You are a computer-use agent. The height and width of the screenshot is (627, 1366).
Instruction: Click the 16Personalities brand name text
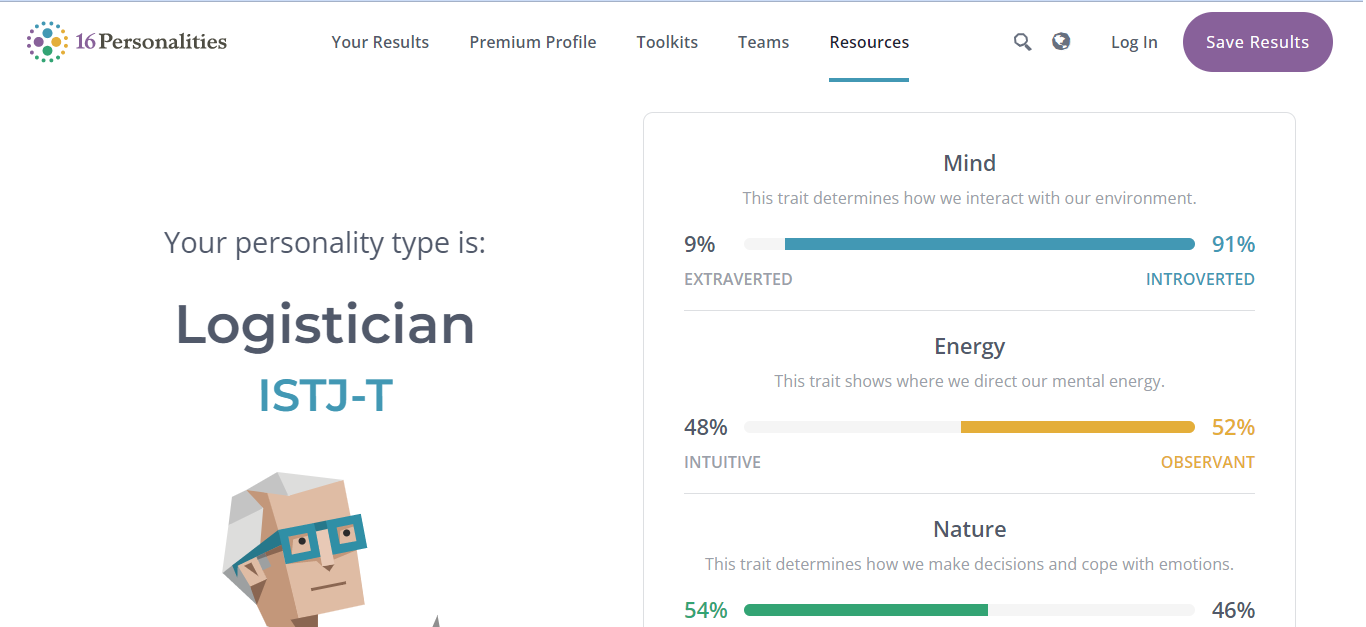tap(151, 42)
